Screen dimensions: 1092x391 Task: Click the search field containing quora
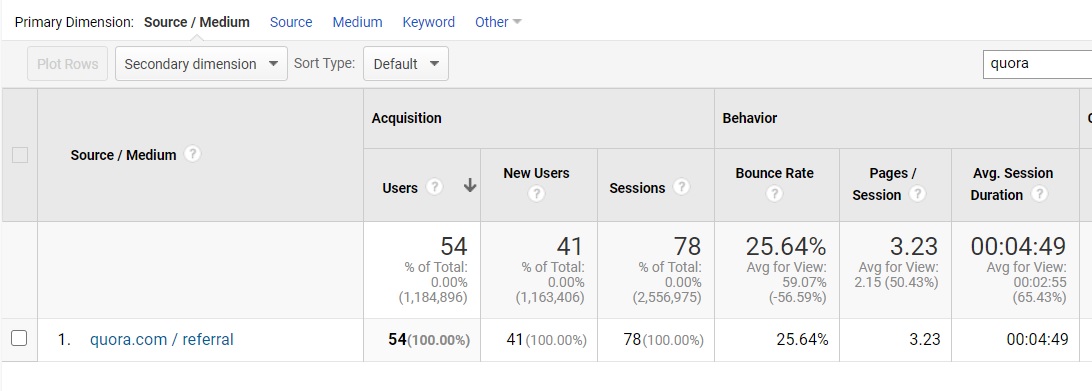(x=1037, y=63)
